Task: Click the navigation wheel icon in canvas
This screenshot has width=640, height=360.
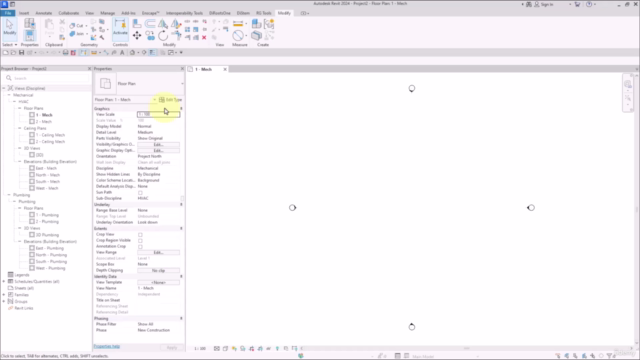Action: click(x=628, y=84)
